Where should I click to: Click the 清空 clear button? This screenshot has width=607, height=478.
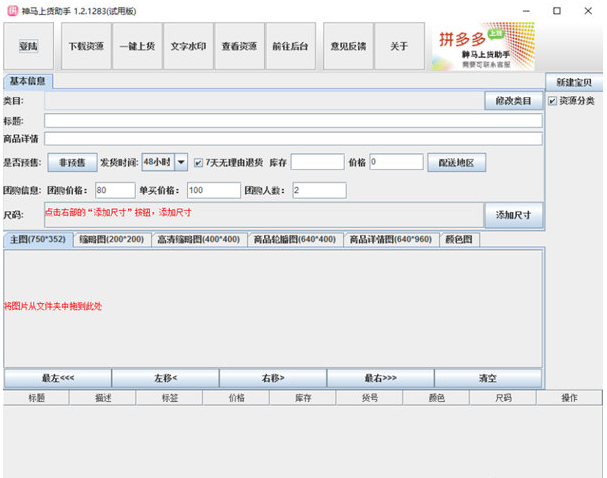pos(487,378)
